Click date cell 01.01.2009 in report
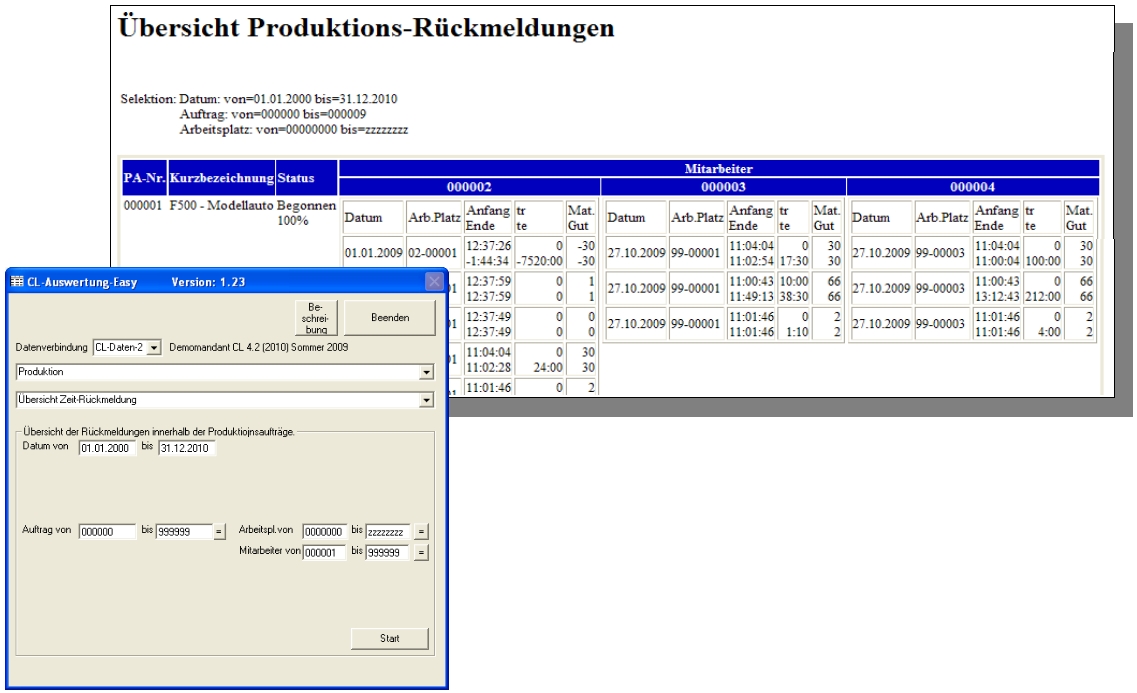Image resolution: width=1137 pixels, height=693 pixels. 373,253
